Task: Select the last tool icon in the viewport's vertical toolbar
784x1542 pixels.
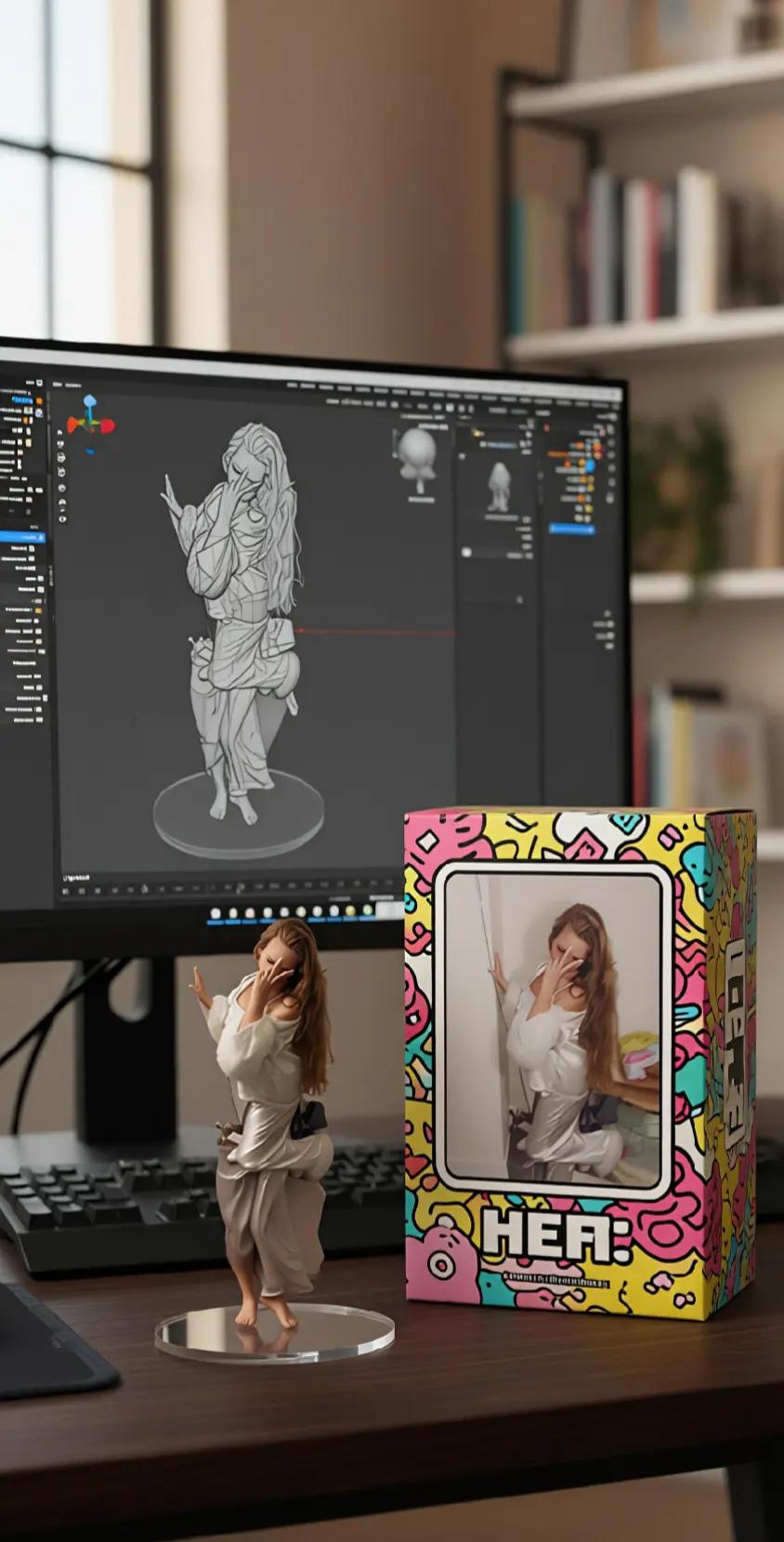Action: pyautogui.click(x=61, y=518)
